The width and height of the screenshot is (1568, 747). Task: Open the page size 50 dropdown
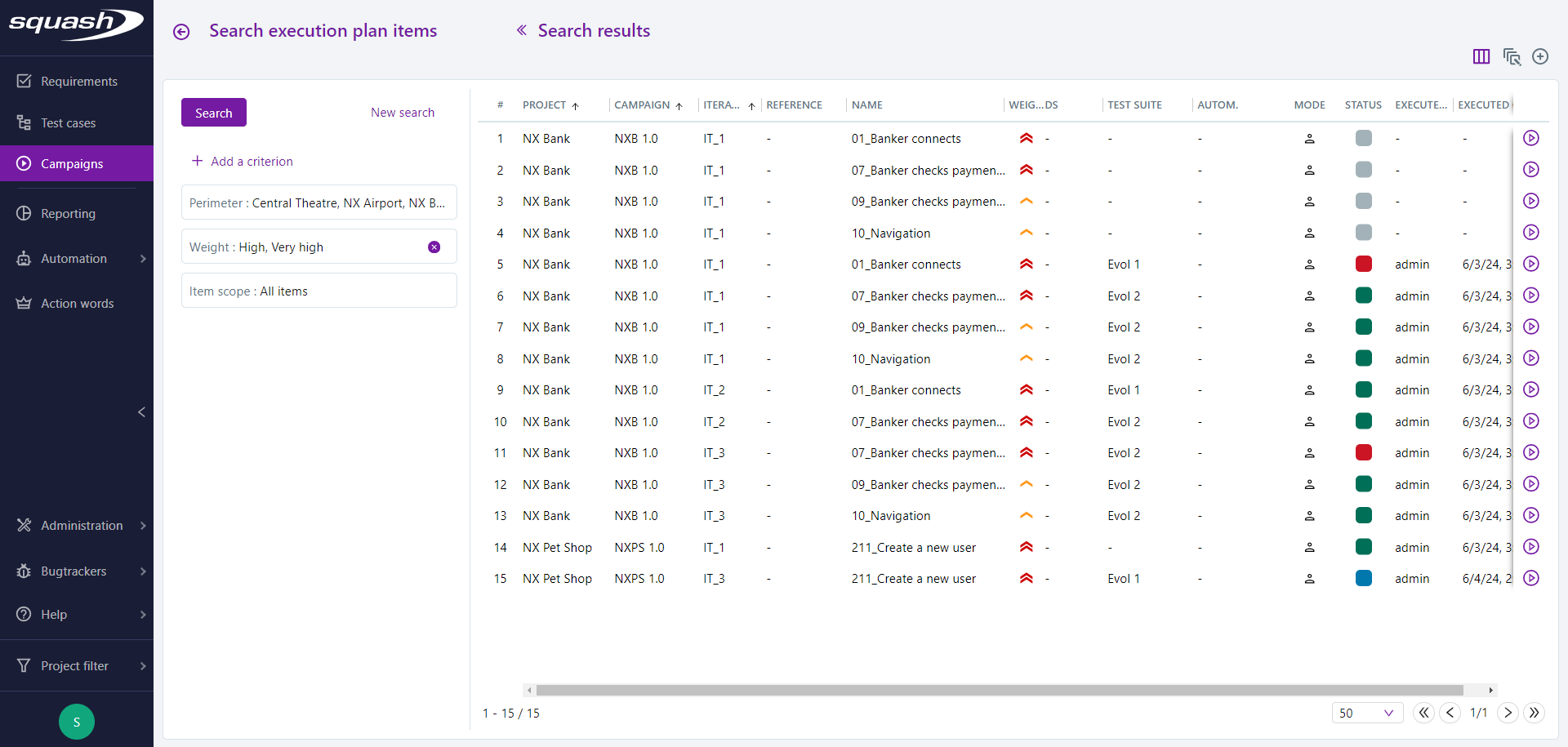click(x=1367, y=713)
